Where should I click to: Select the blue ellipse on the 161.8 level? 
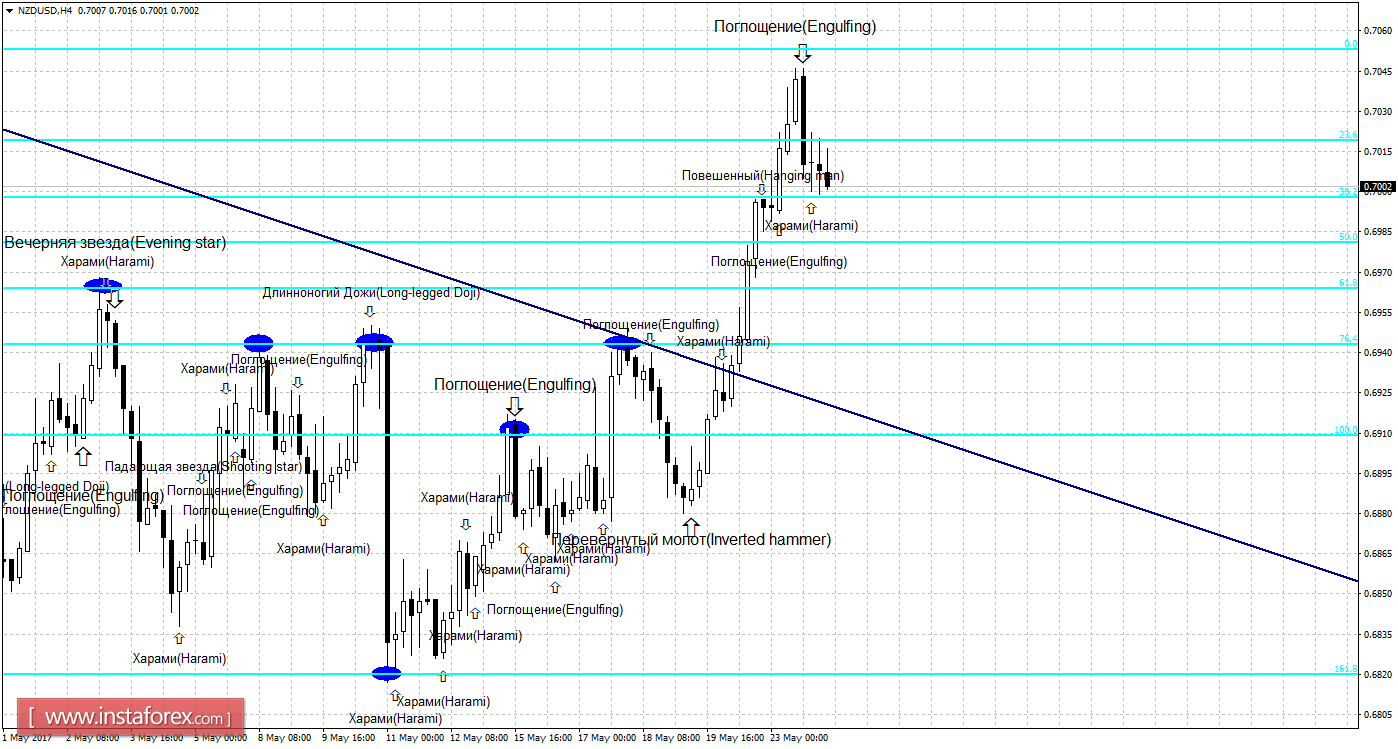386,673
